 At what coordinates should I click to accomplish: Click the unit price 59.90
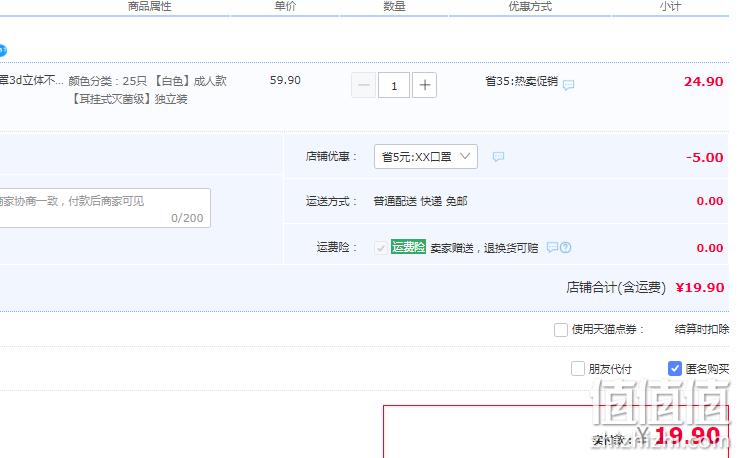coord(285,80)
